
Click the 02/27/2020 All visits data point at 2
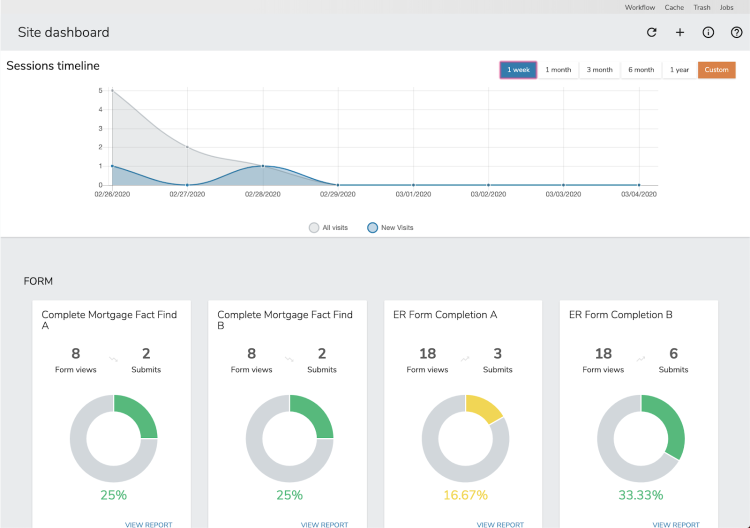click(x=187, y=147)
